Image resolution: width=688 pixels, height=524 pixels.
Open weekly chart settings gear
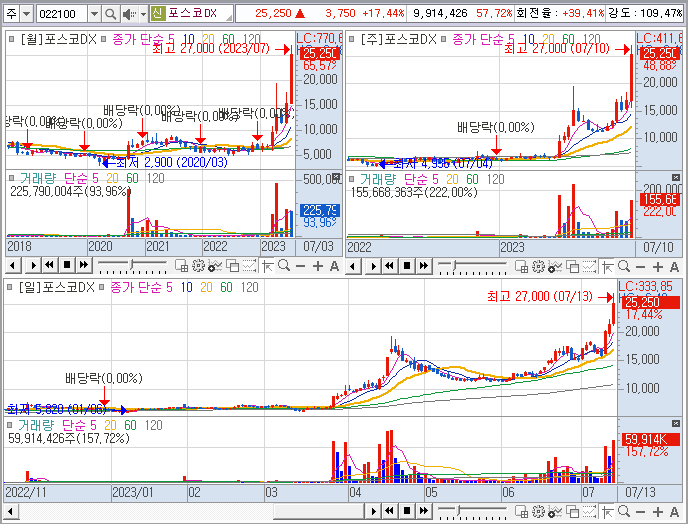coord(538,266)
